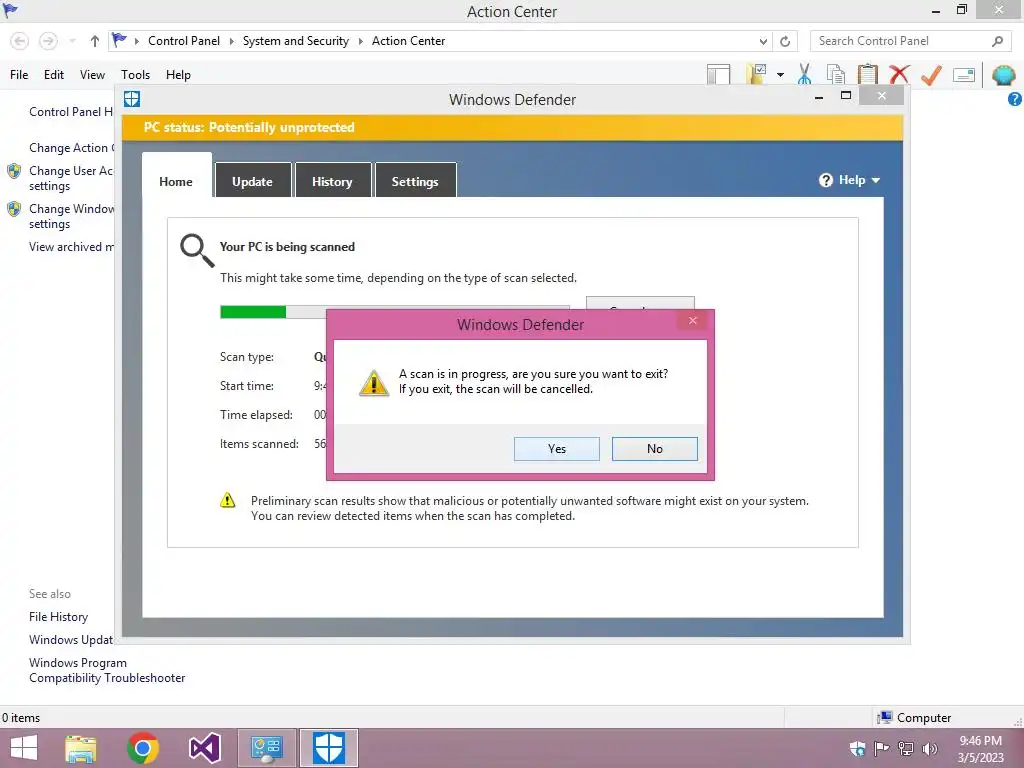Switch to Control Panel taskbar button
The width and height of the screenshot is (1024, 768).
tap(266, 748)
